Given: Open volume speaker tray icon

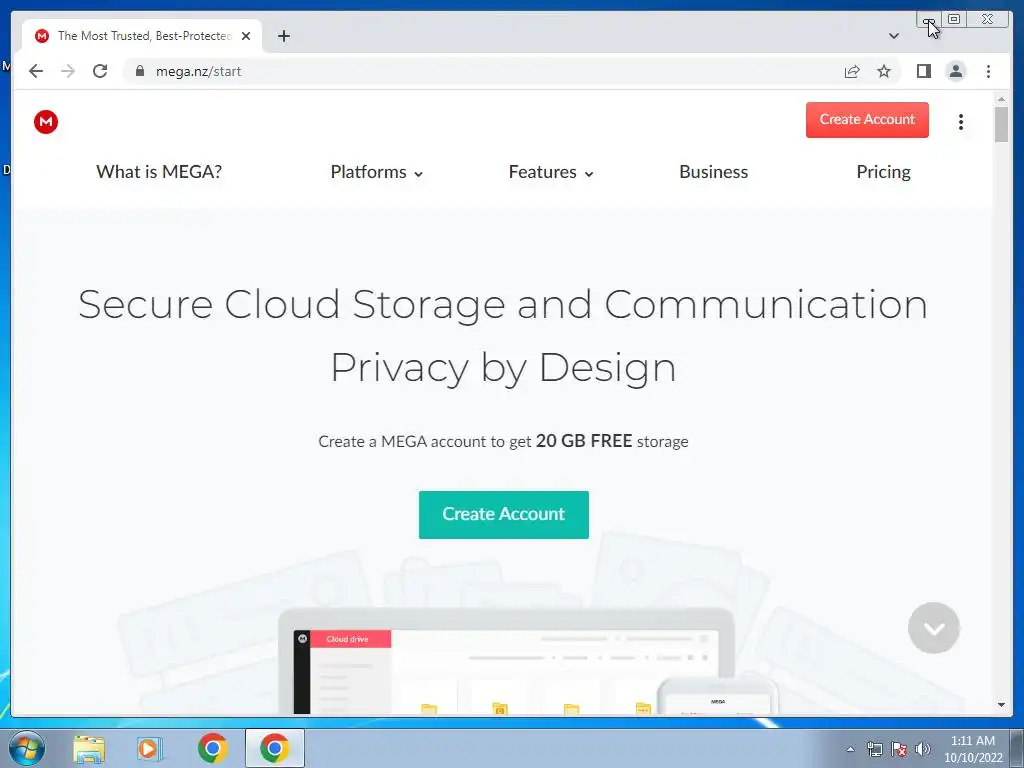Looking at the screenshot, I should tap(923, 749).
